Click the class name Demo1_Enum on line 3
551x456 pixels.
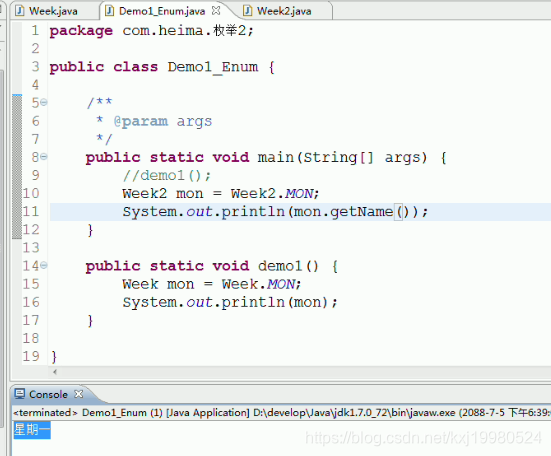(213, 67)
